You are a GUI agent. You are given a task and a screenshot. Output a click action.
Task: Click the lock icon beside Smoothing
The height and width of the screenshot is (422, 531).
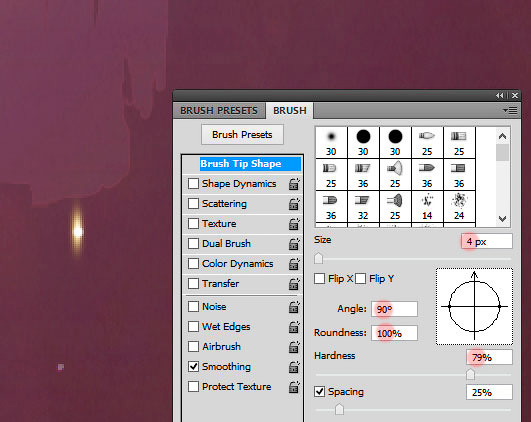click(294, 367)
